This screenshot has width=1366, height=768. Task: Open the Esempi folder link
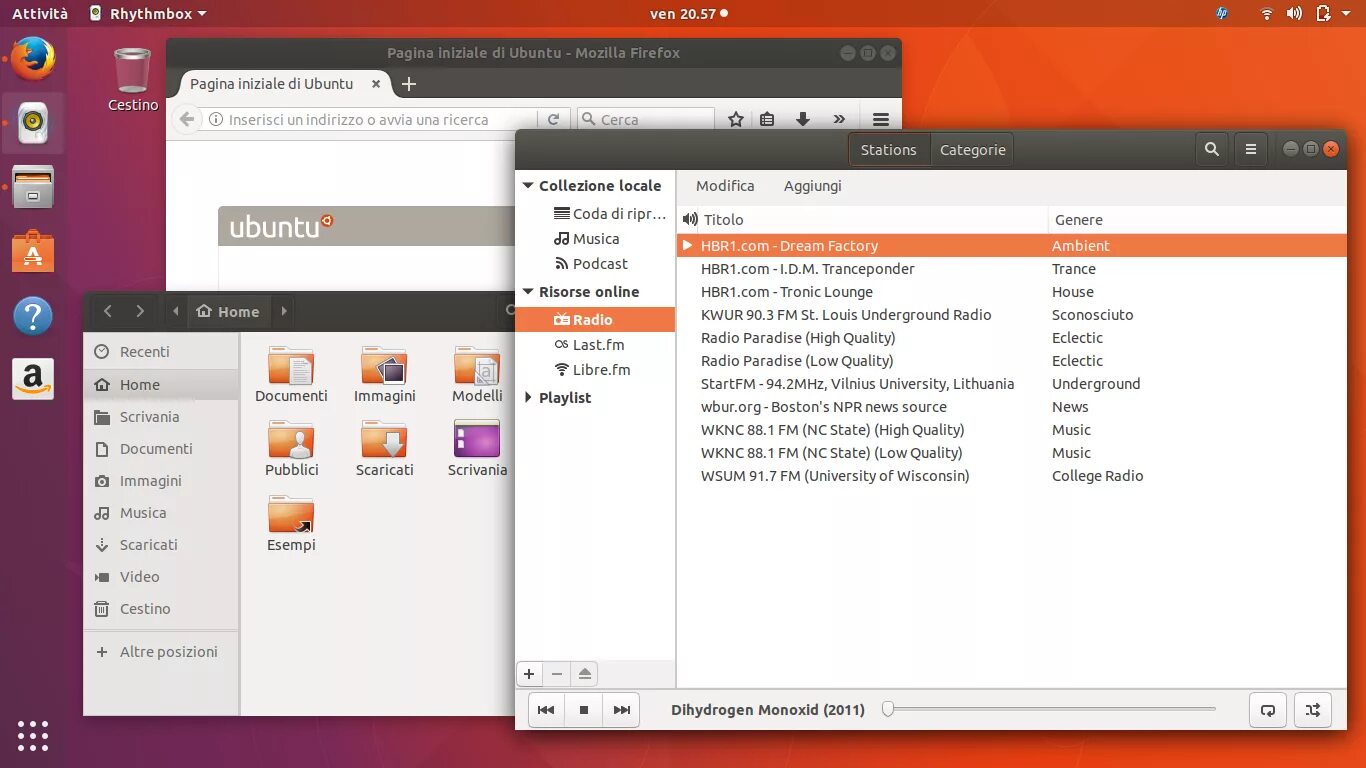[291, 523]
